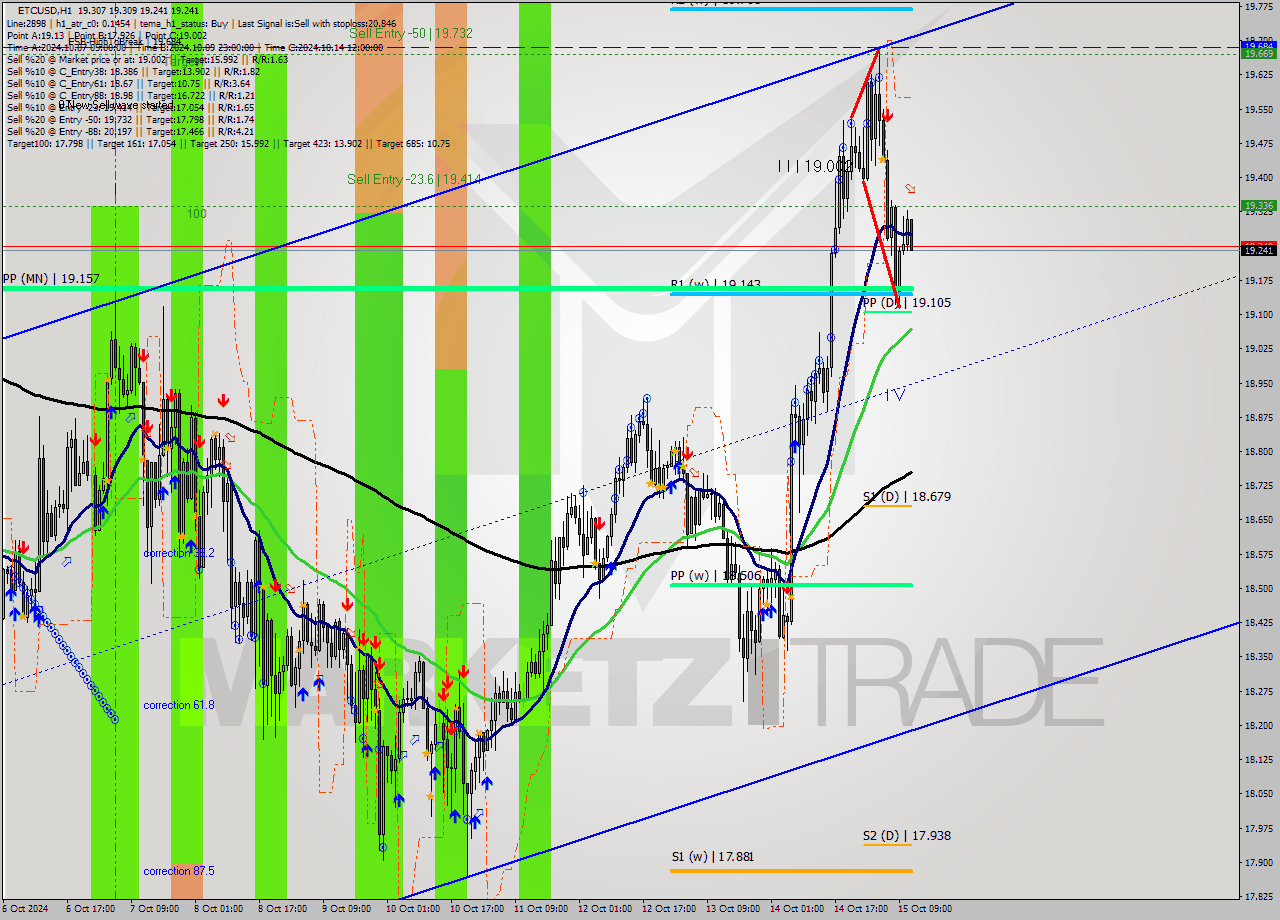Click the 'correction 38.2' label
Screen dimensions: 1280x920
(179, 553)
